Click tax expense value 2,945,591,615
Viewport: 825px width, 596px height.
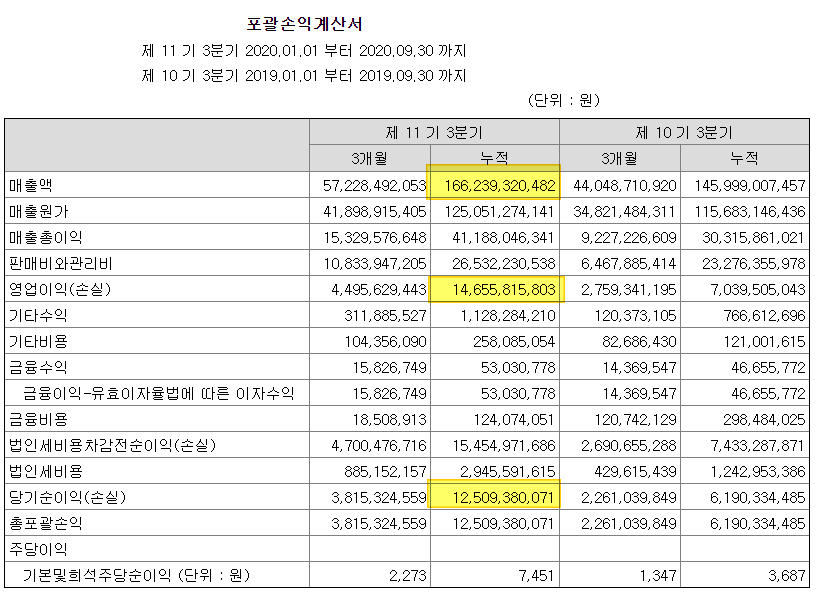coord(507,471)
